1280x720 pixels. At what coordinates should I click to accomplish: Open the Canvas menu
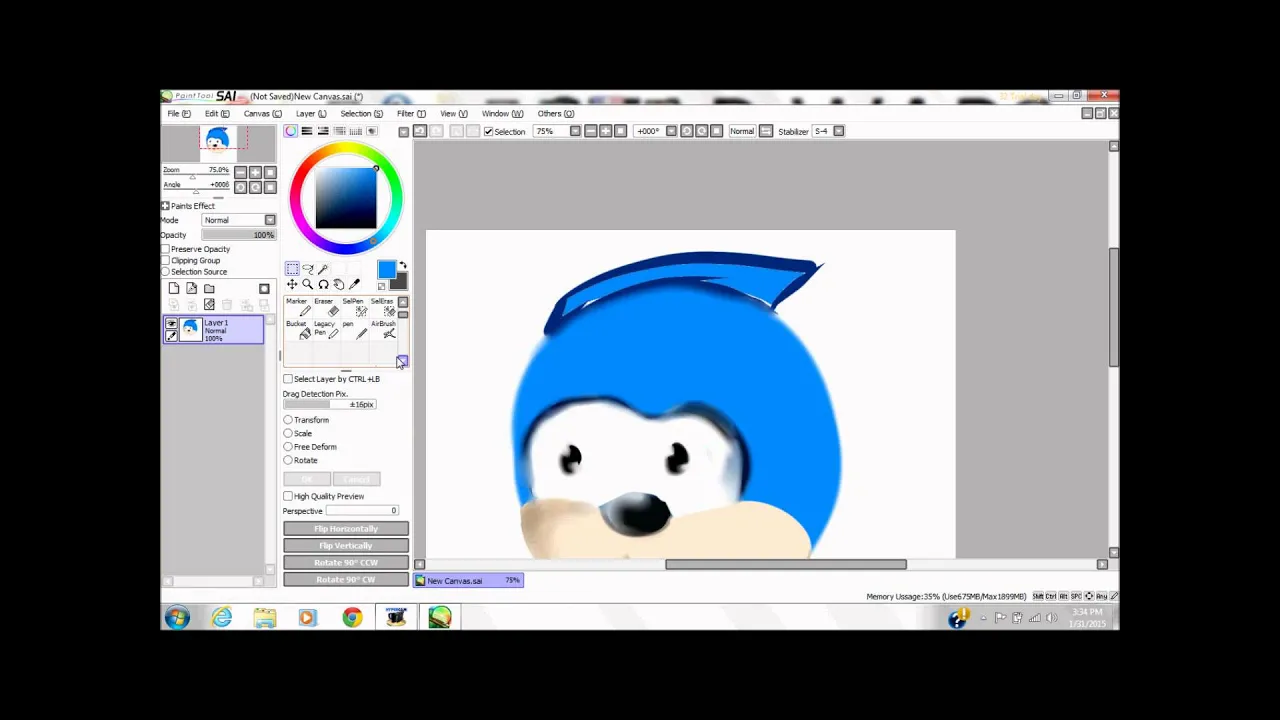(261, 113)
